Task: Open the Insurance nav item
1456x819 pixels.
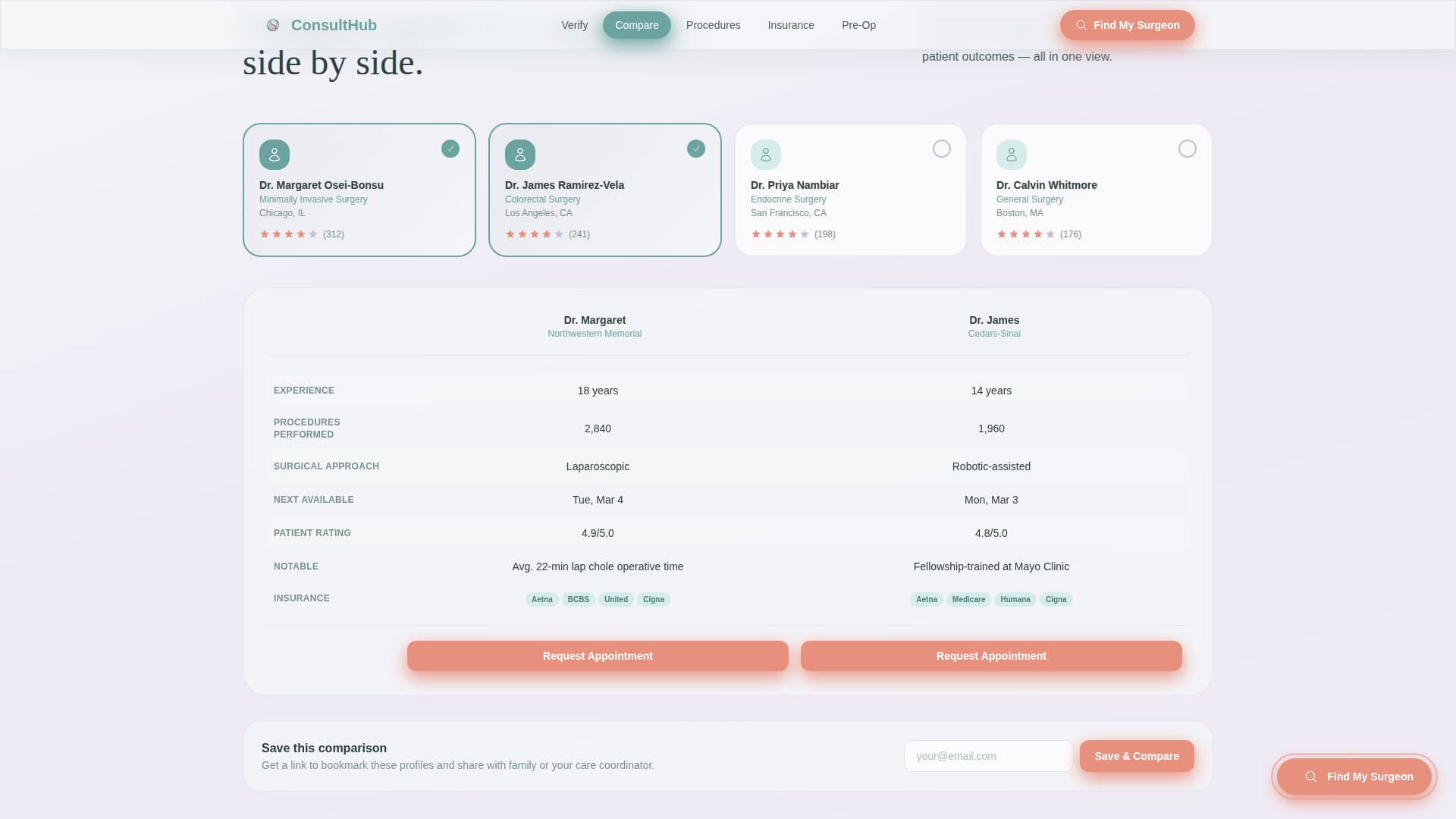Action: (x=791, y=25)
